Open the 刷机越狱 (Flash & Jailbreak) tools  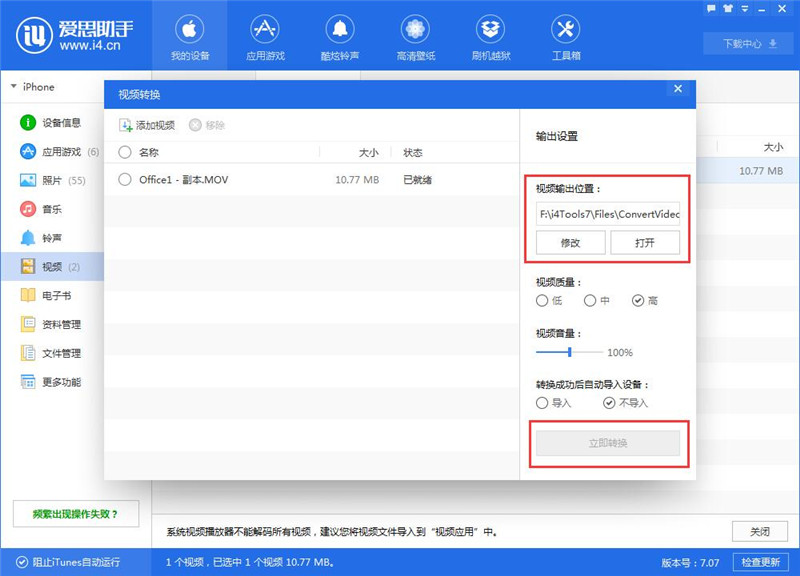[490, 37]
